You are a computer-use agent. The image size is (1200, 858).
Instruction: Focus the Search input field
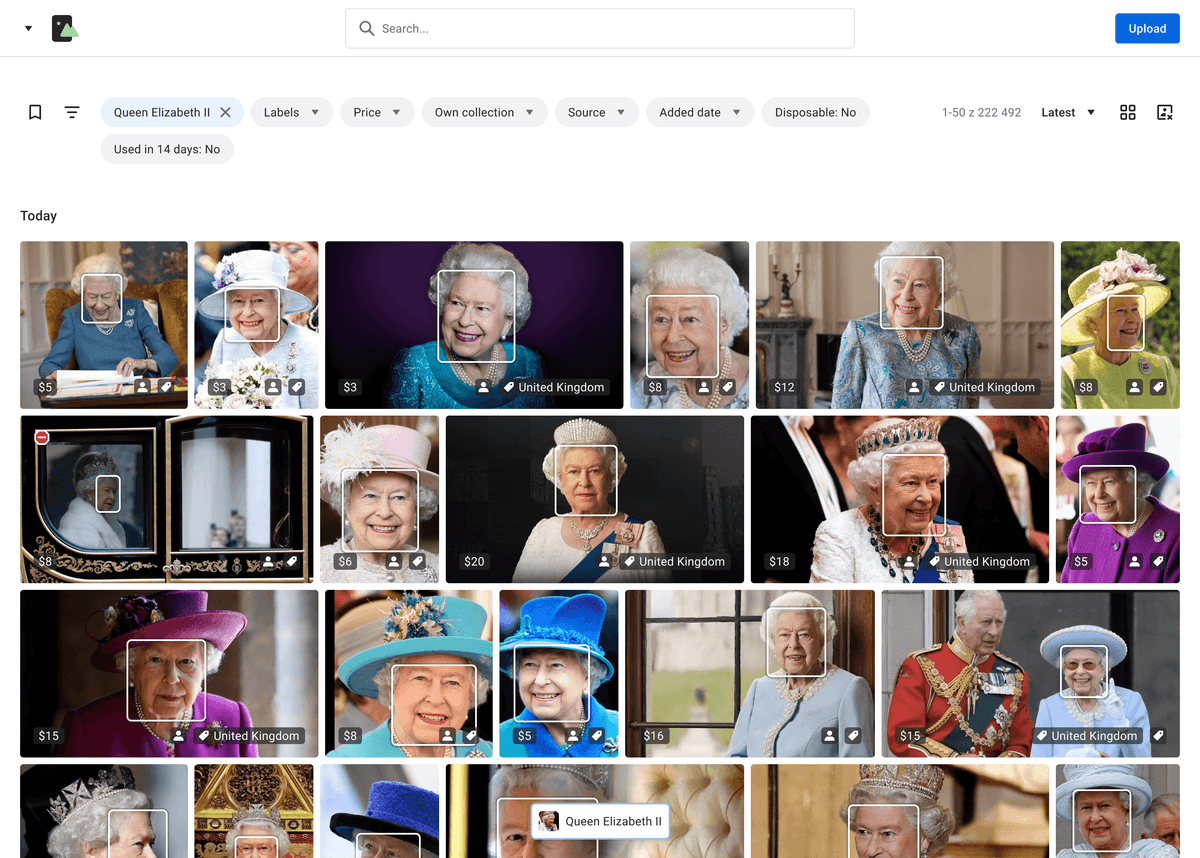point(600,28)
